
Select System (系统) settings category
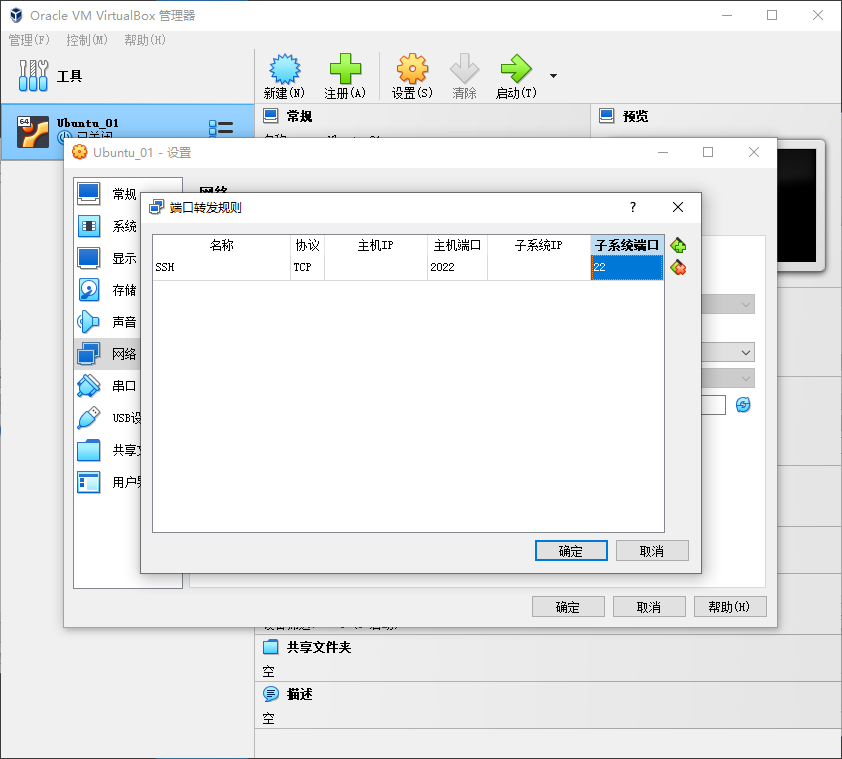107,226
